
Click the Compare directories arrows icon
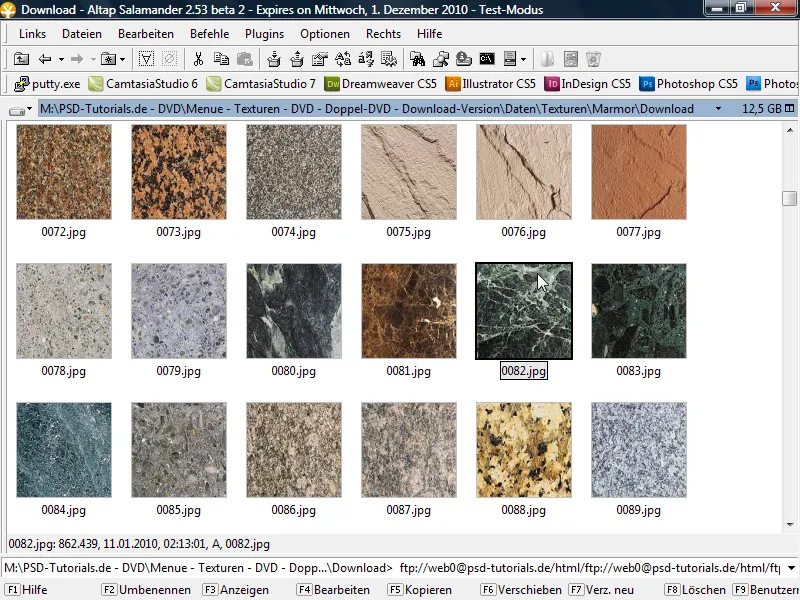click(343, 59)
